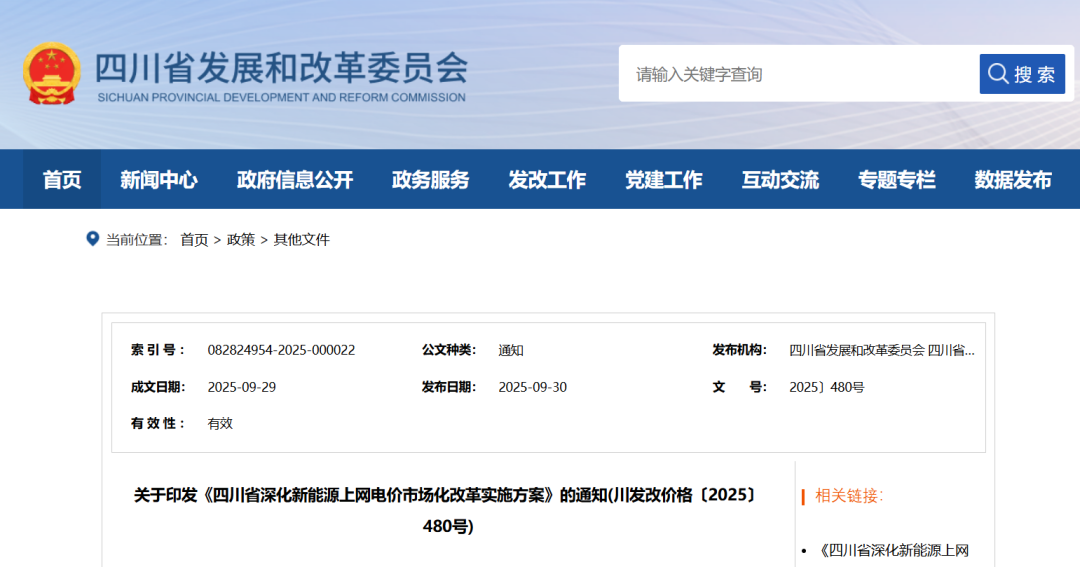Click 首页 breadcrumb link
Viewport: 1080px width, 567px height.
coord(194,240)
